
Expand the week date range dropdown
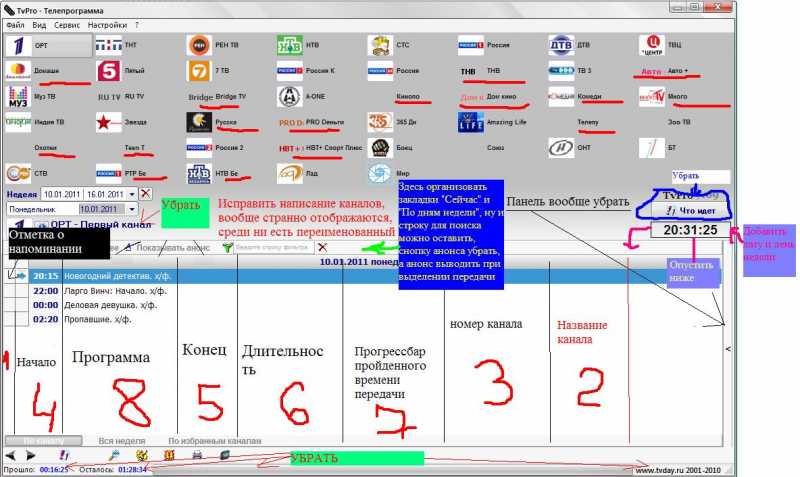pyautogui.click(x=132, y=194)
